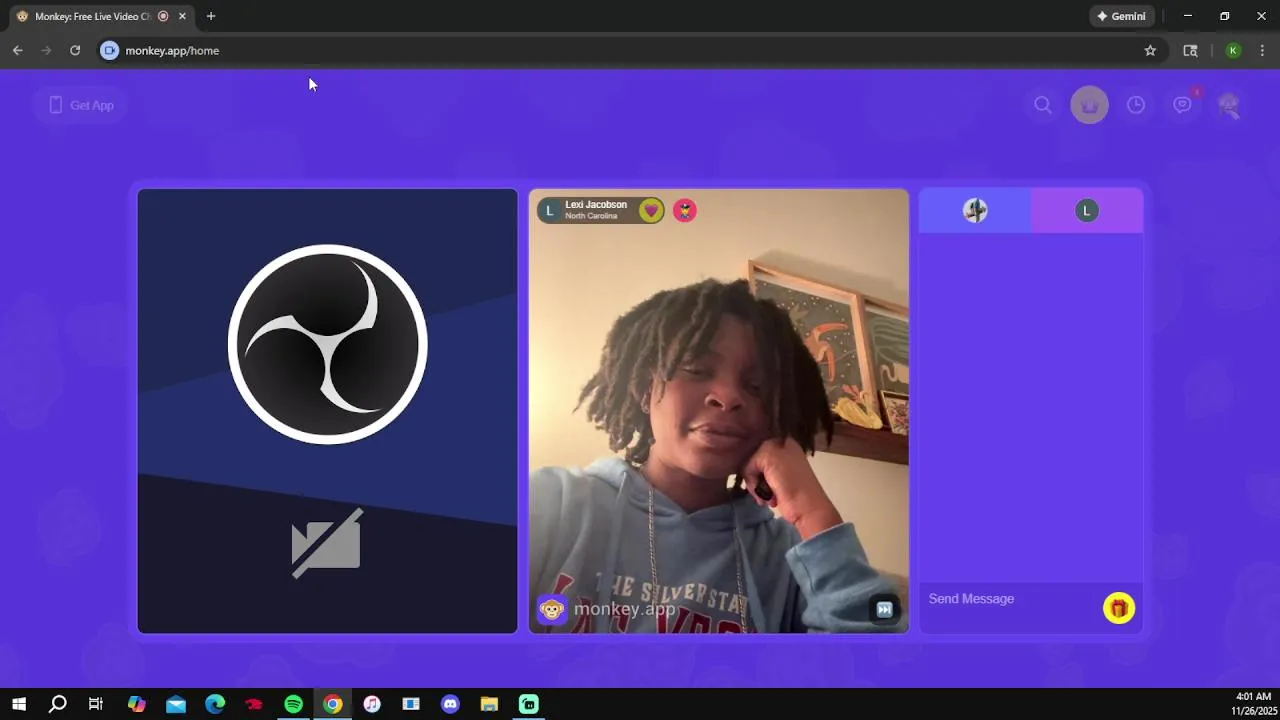Select the Monkey: Free Live Video Chat tab
Image resolution: width=1280 pixels, height=720 pixels.
[x=100, y=16]
